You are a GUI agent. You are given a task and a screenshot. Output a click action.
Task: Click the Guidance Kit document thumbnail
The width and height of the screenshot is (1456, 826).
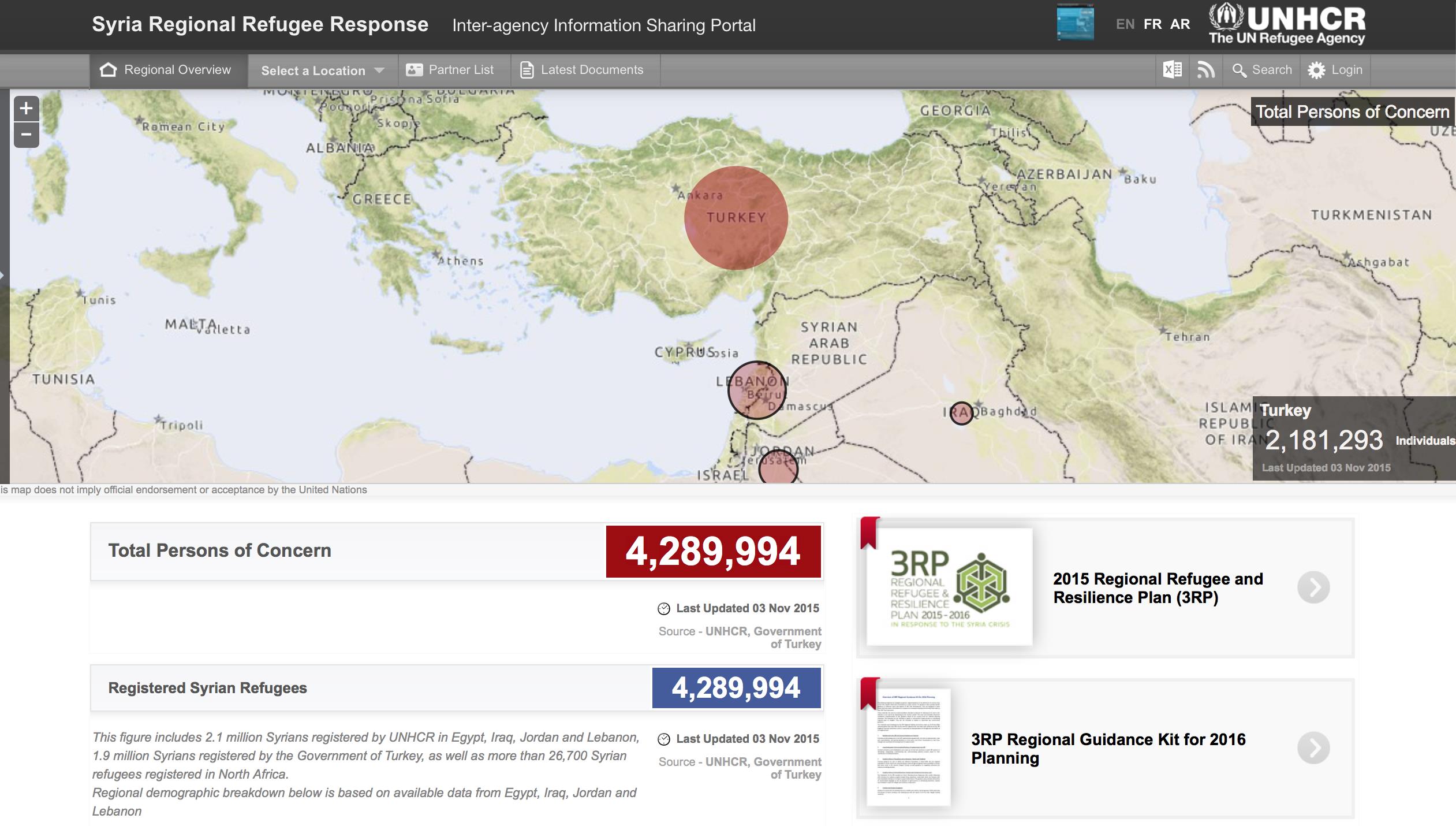pyautogui.click(x=909, y=747)
